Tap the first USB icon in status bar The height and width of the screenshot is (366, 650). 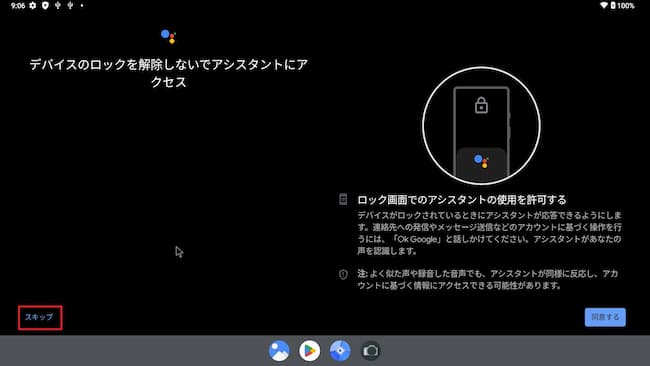[58, 6]
